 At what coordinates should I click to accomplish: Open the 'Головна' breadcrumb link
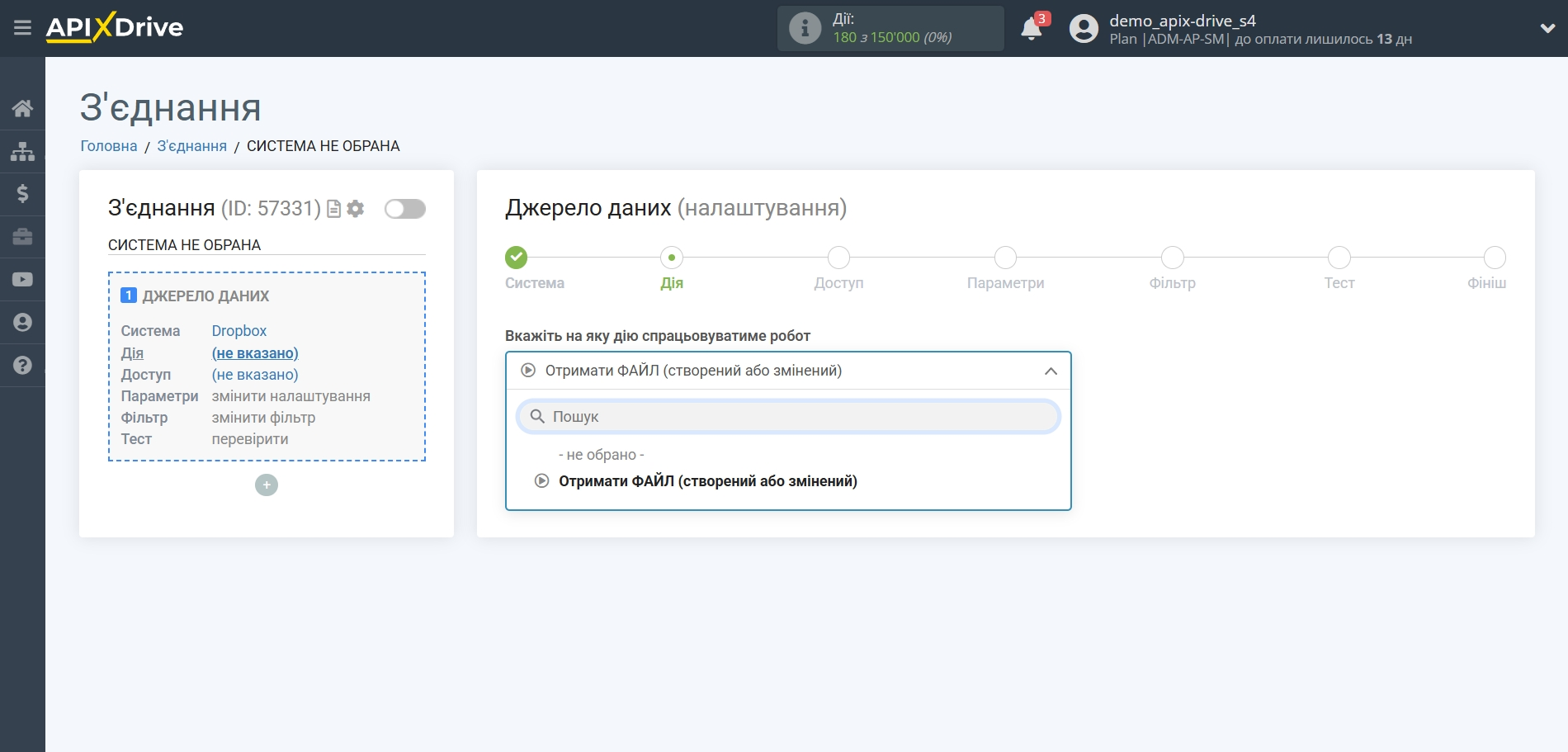click(x=107, y=145)
